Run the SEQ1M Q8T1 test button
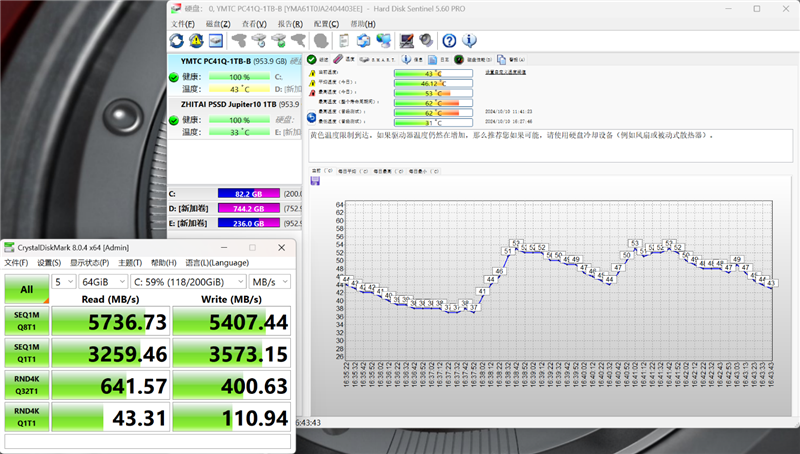The image size is (800, 454). click(x=27, y=321)
